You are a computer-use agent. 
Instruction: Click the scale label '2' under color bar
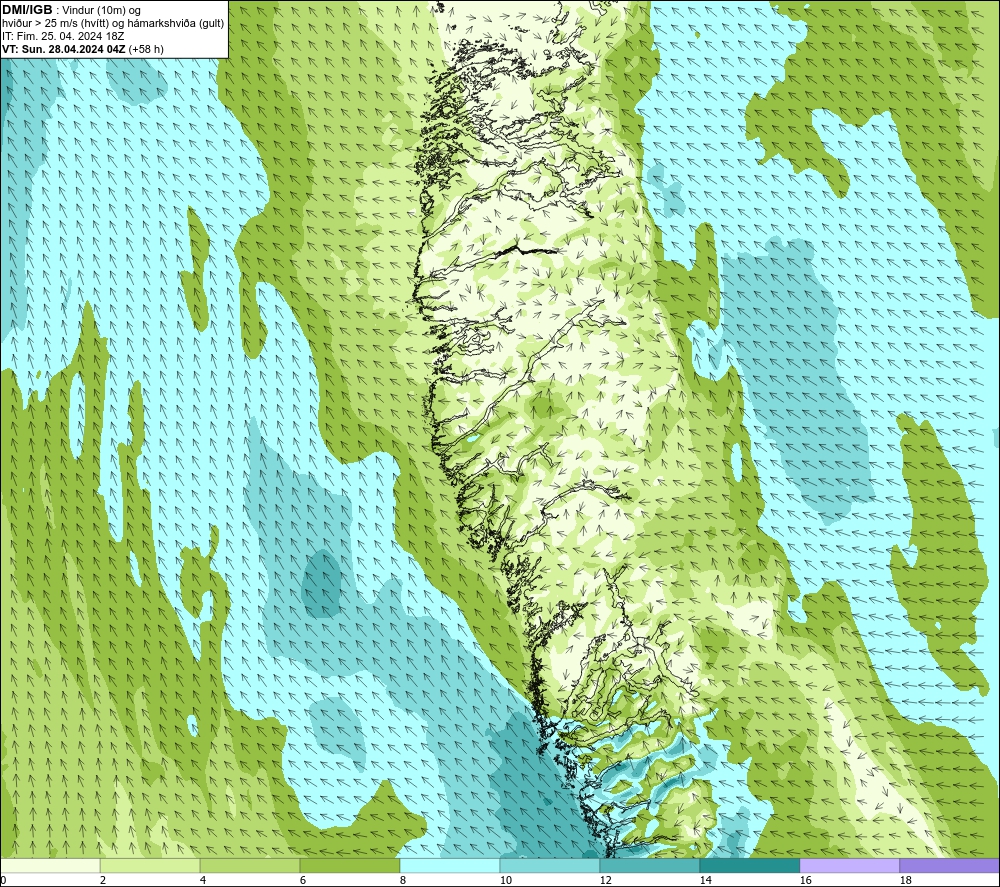click(x=103, y=880)
